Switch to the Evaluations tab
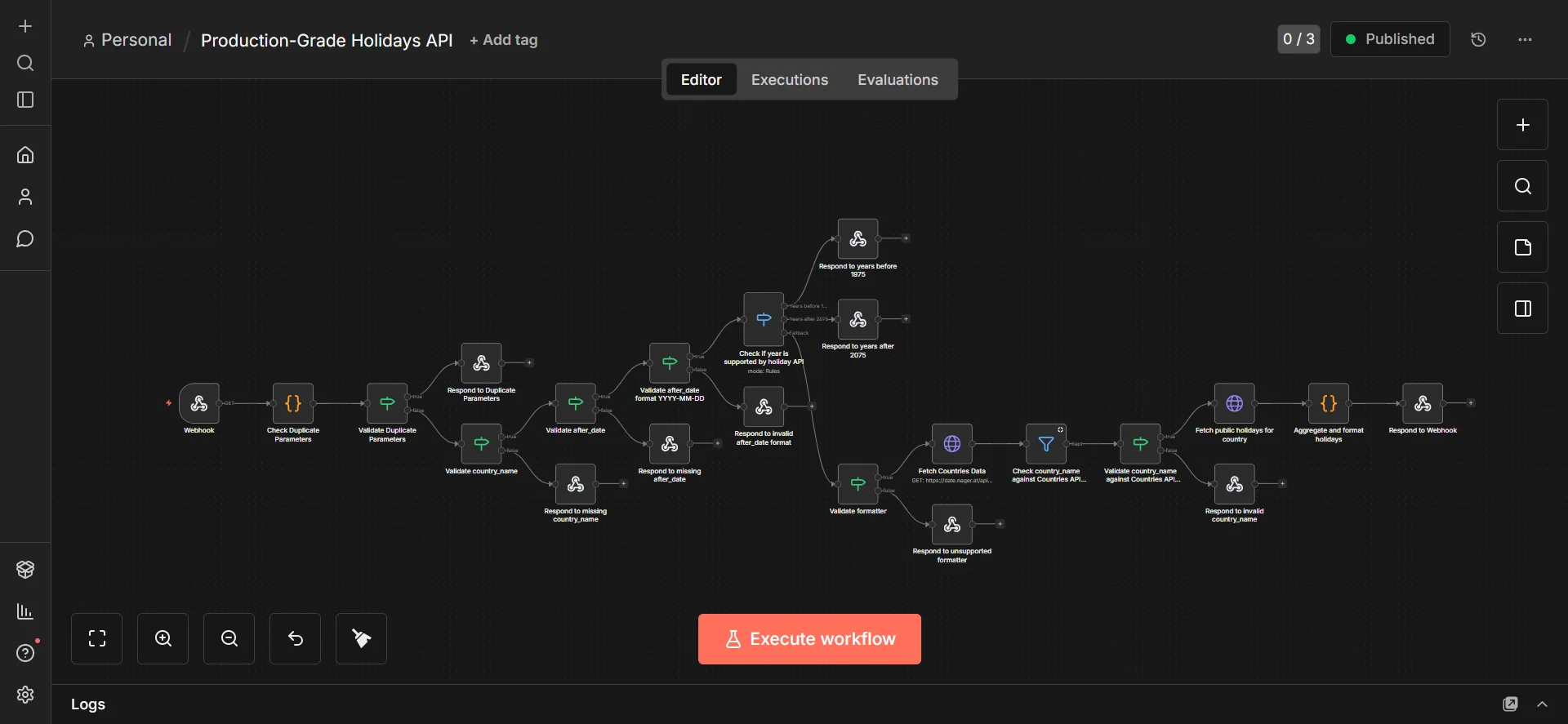The width and height of the screenshot is (1568, 724). point(898,79)
